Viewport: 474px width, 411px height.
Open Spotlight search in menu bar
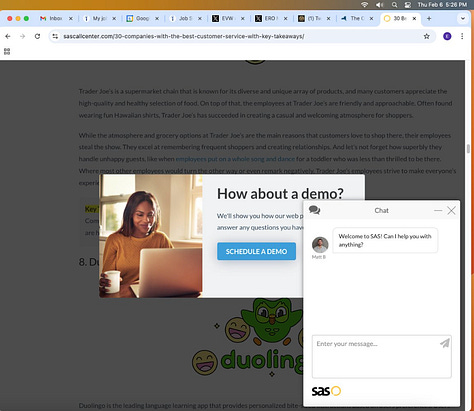[394, 5]
